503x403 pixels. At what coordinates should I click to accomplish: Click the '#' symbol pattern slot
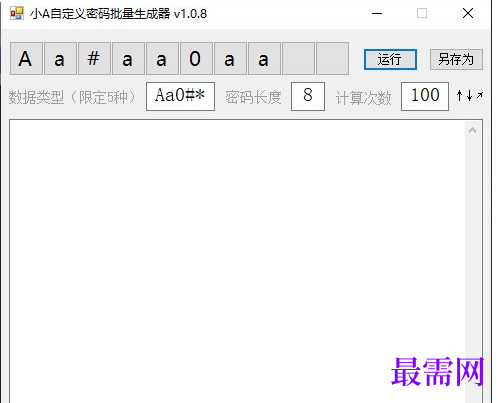(94, 59)
